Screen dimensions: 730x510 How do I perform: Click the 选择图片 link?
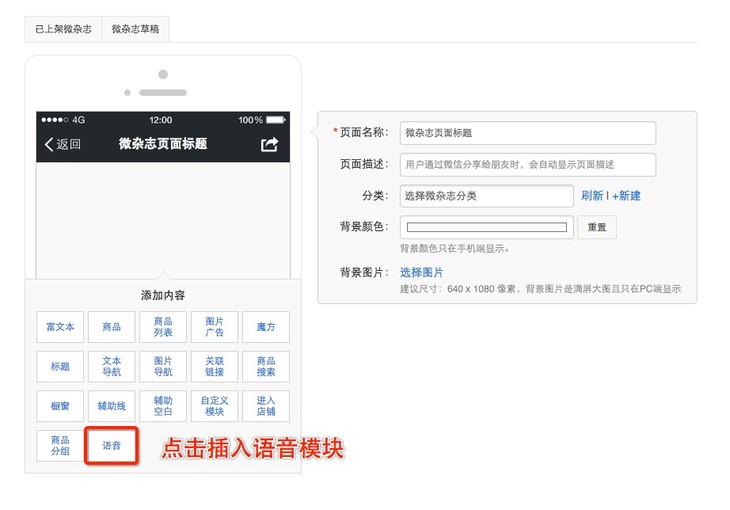[421, 272]
